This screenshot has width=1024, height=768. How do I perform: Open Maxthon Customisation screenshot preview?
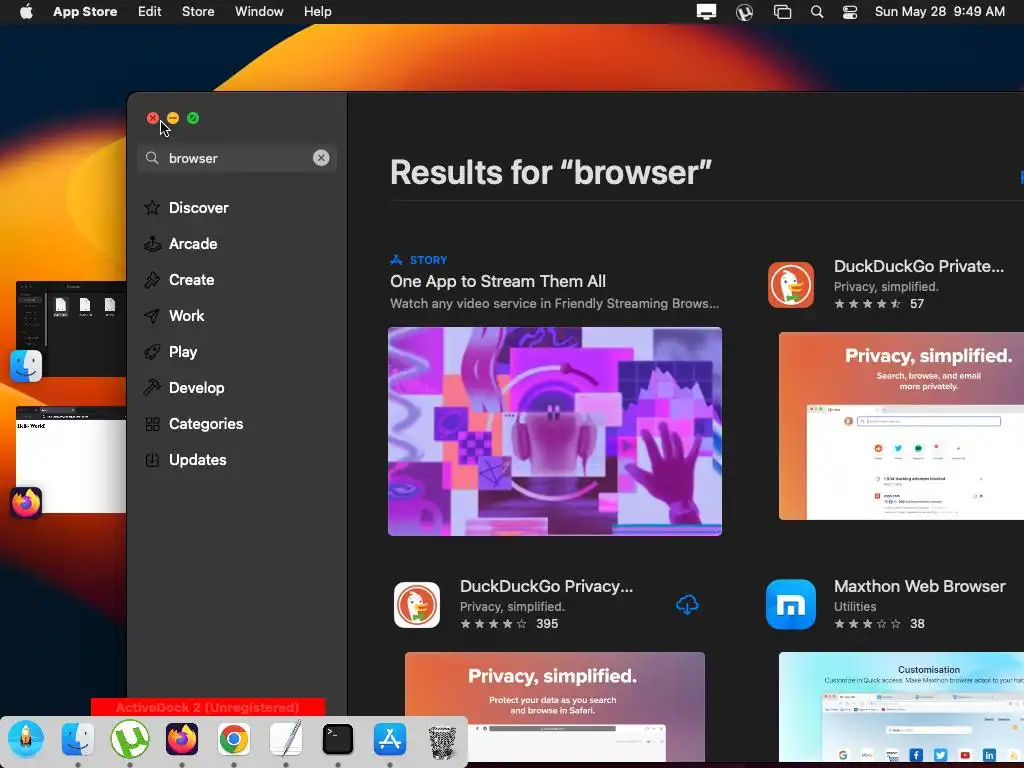901,707
